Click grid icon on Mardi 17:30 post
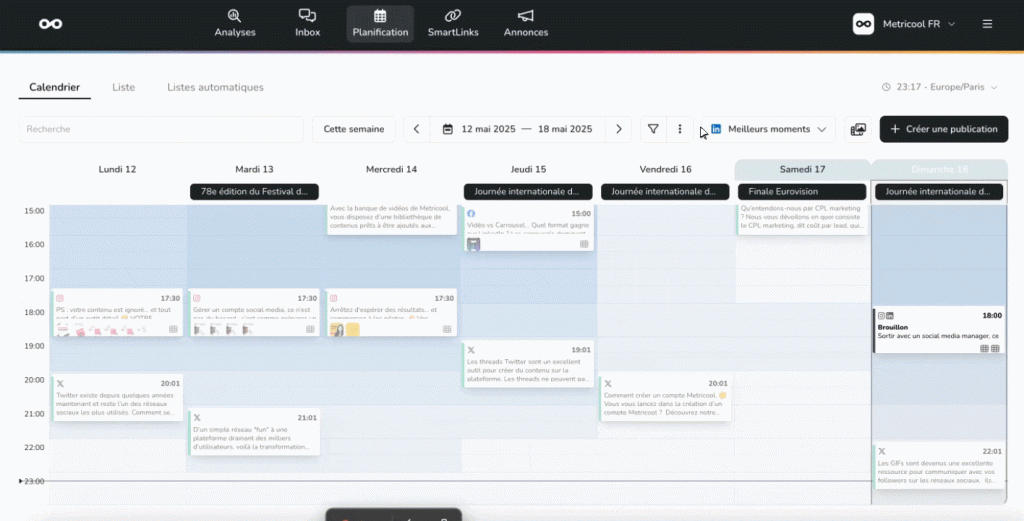Viewport: 1024px width, 521px height. [310, 330]
